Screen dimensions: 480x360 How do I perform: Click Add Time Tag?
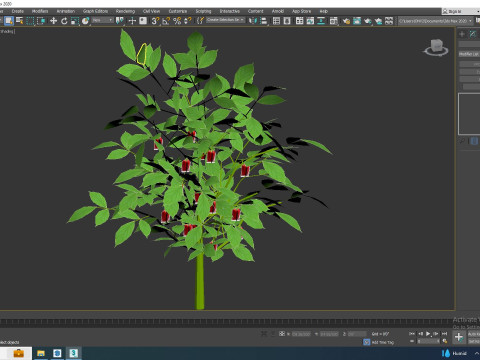point(382,342)
